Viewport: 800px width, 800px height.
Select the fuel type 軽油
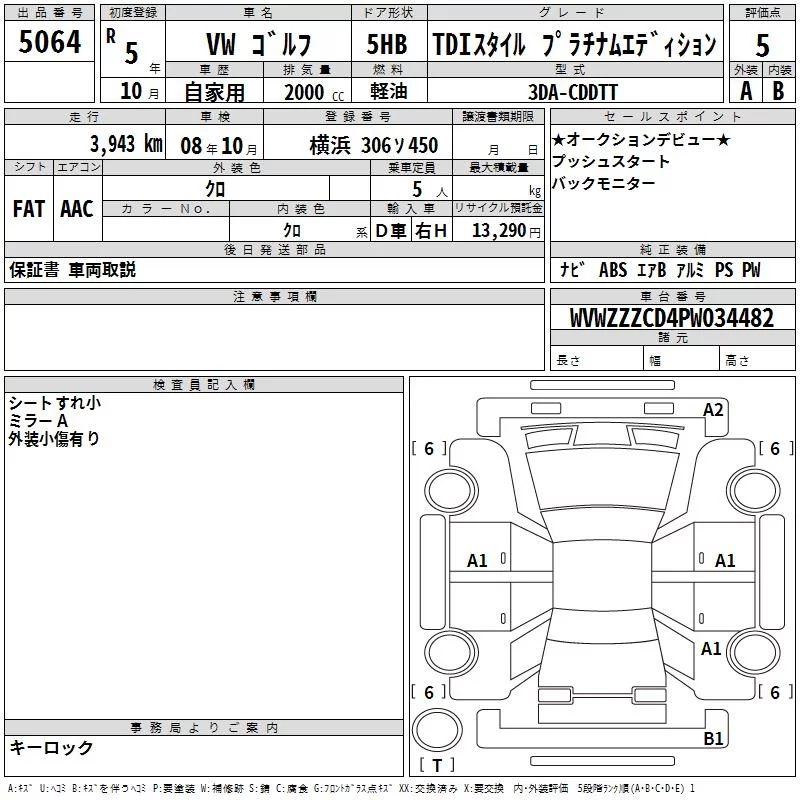pos(389,91)
